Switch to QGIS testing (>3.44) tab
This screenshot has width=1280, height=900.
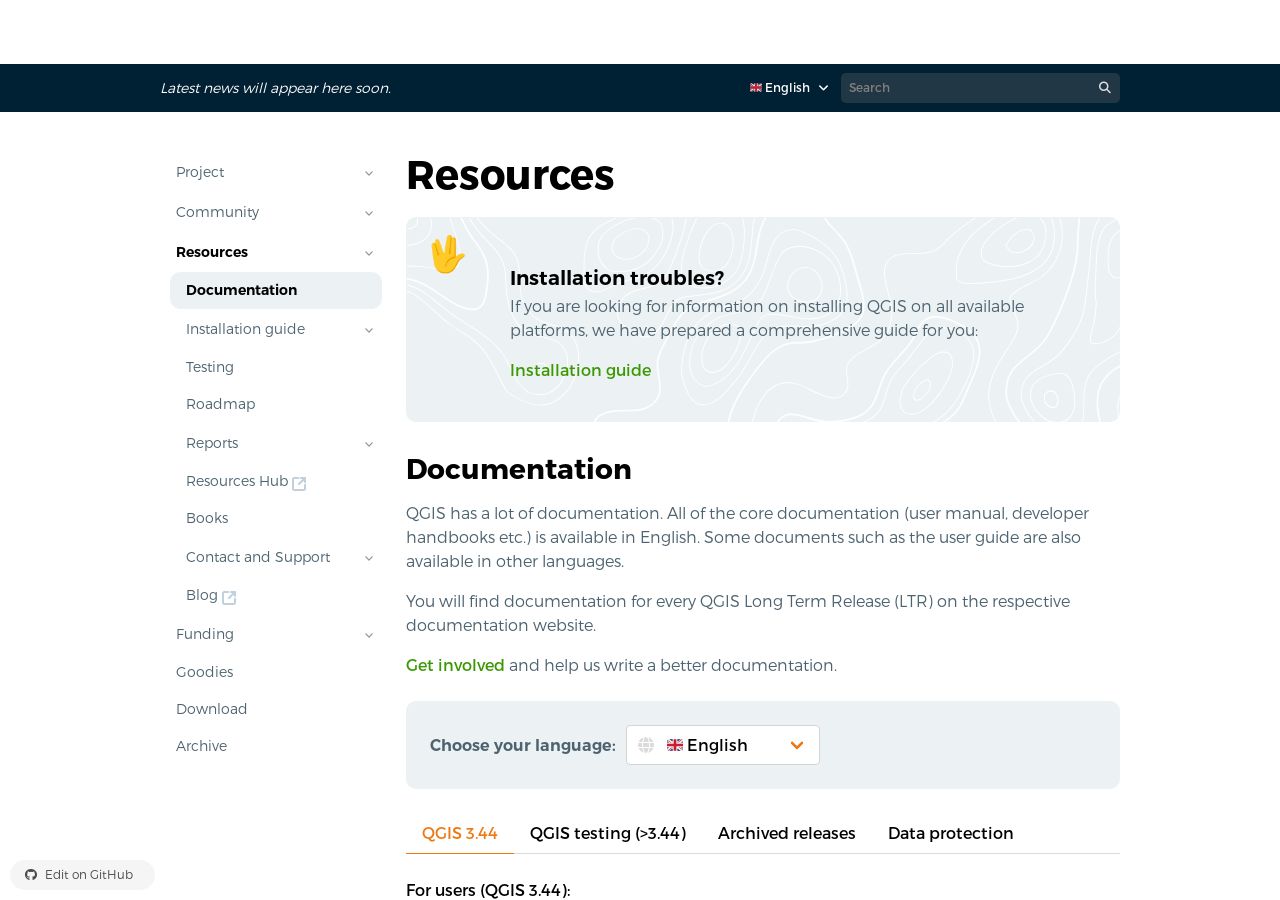click(608, 833)
